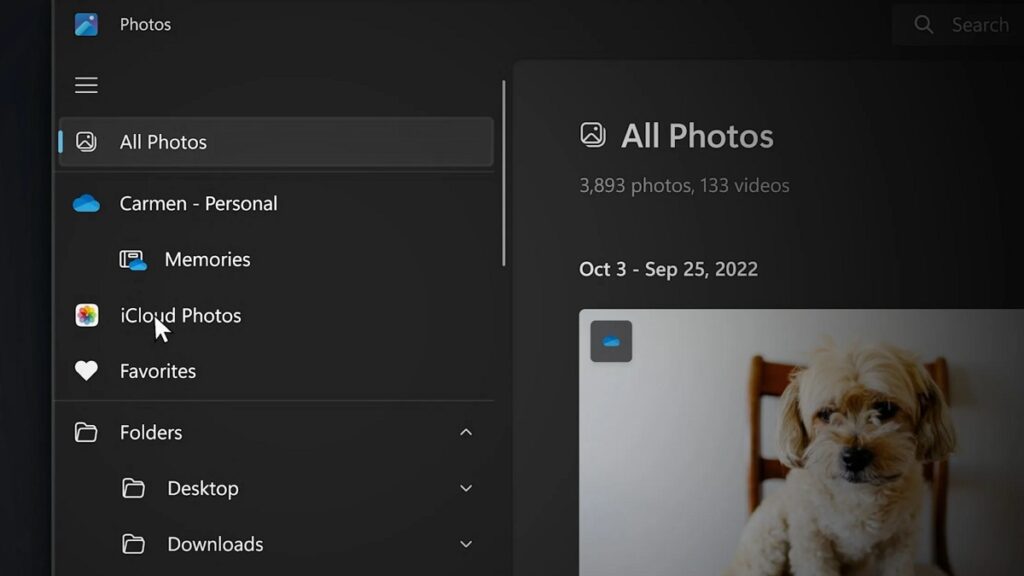This screenshot has width=1024, height=576.
Task: Click the sidebar vertical scrollbar
Action: (x=504, y=173)
